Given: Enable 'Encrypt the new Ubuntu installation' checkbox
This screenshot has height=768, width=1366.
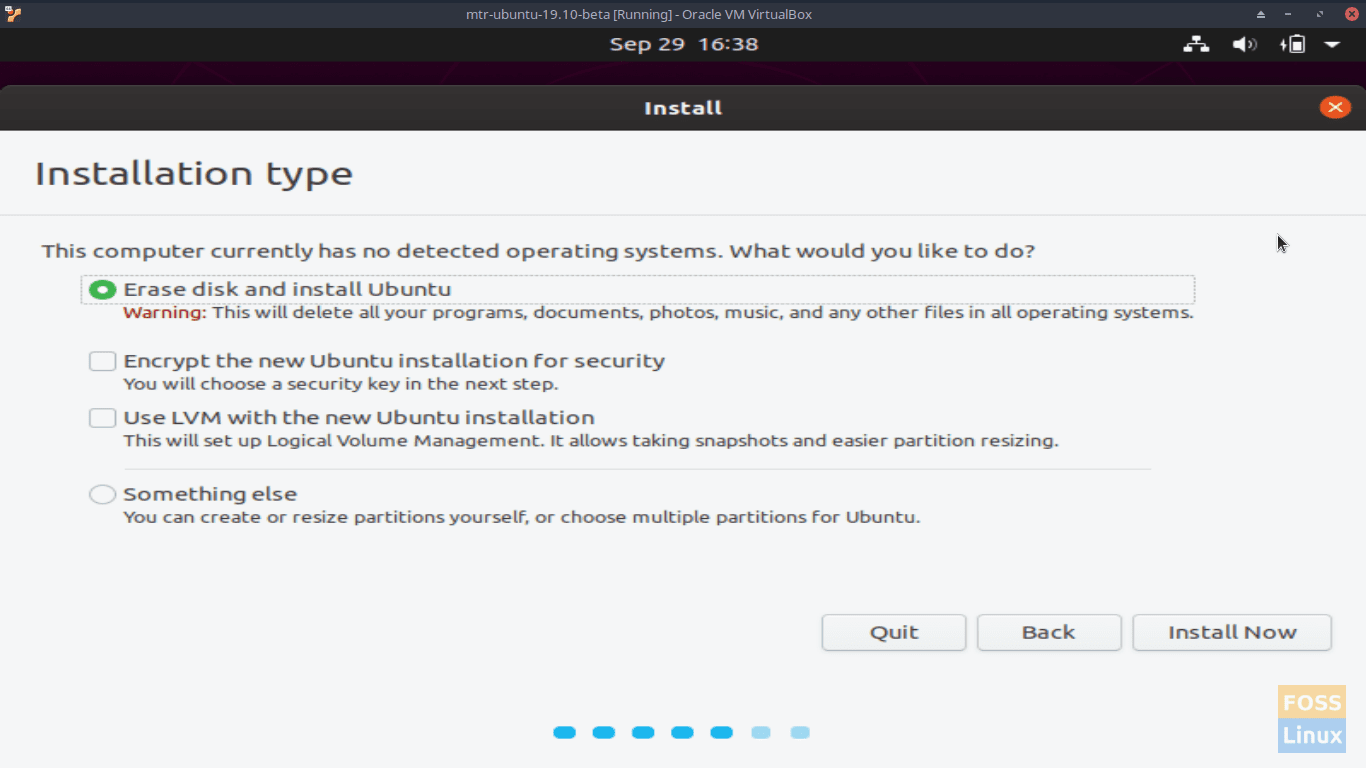Looking at the screenshot, I should coord(102,361).
